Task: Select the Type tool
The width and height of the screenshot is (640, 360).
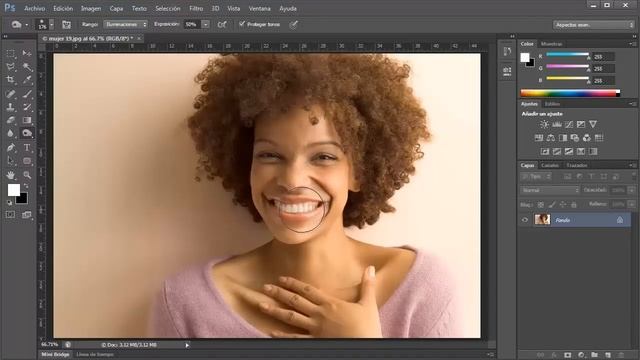Action: (27, 147)
